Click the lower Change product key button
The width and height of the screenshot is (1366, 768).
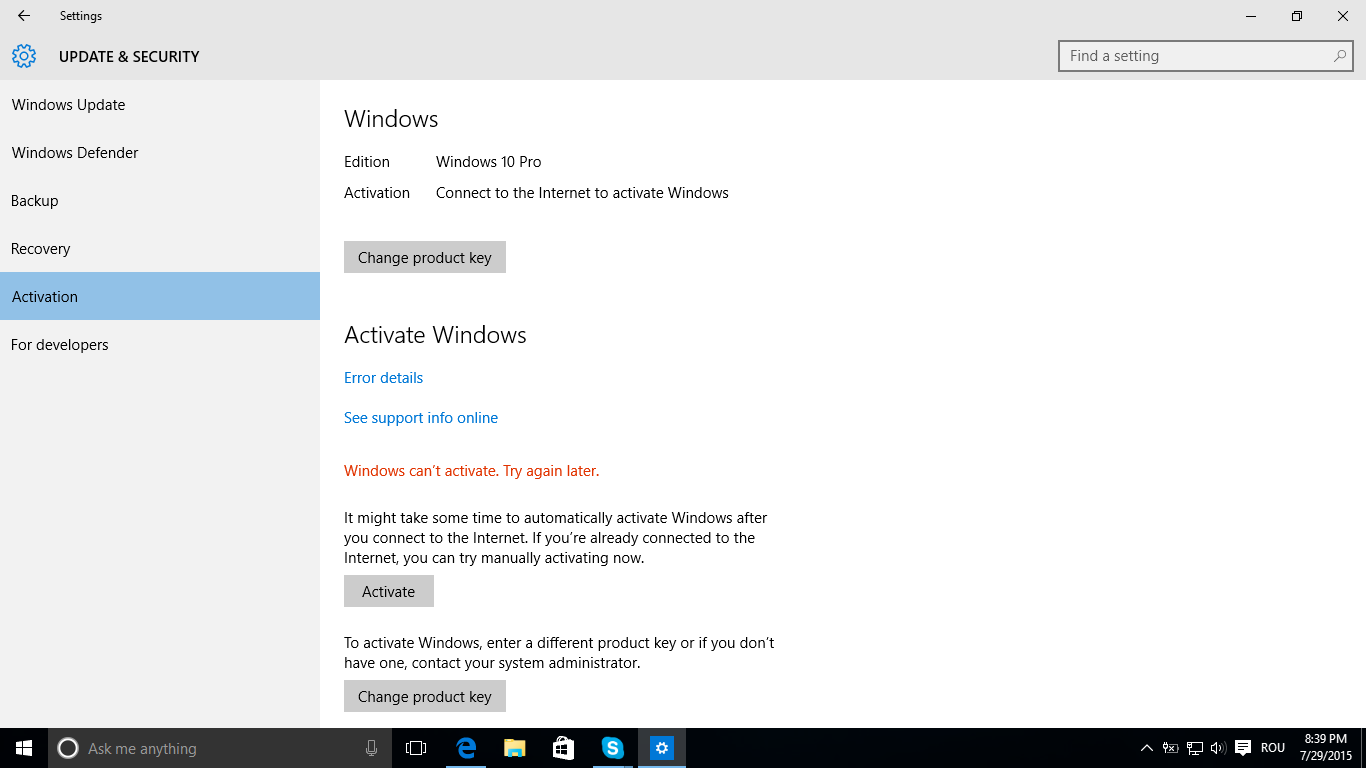[425, 696]
